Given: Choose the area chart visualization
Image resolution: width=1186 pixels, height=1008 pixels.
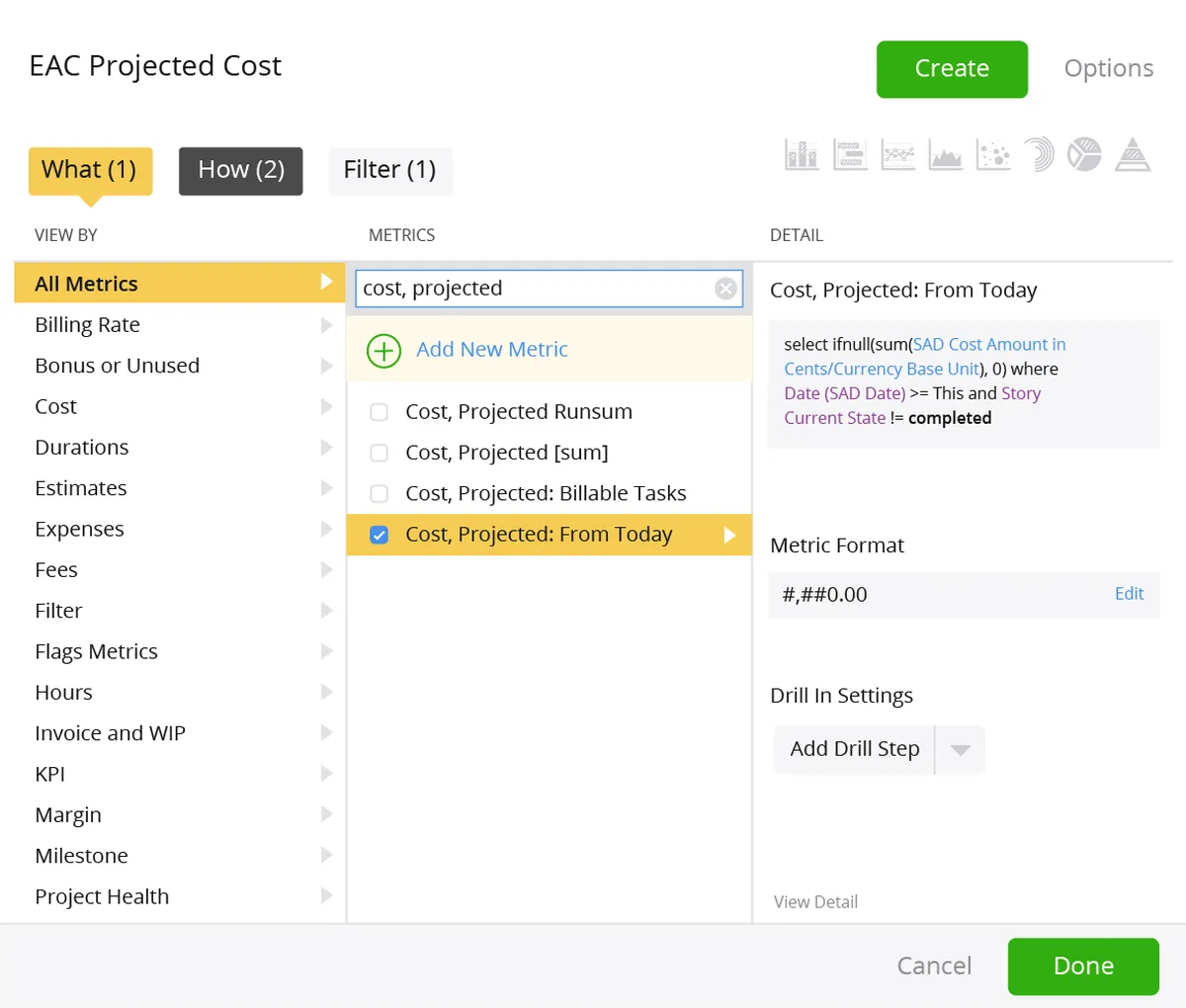Looking at the screenshot, I should pos(946,155).
